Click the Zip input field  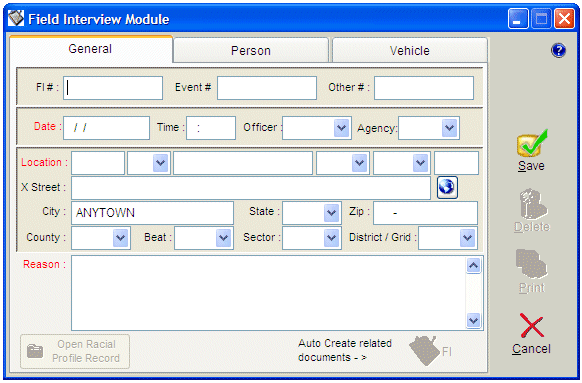pos(425,213)
